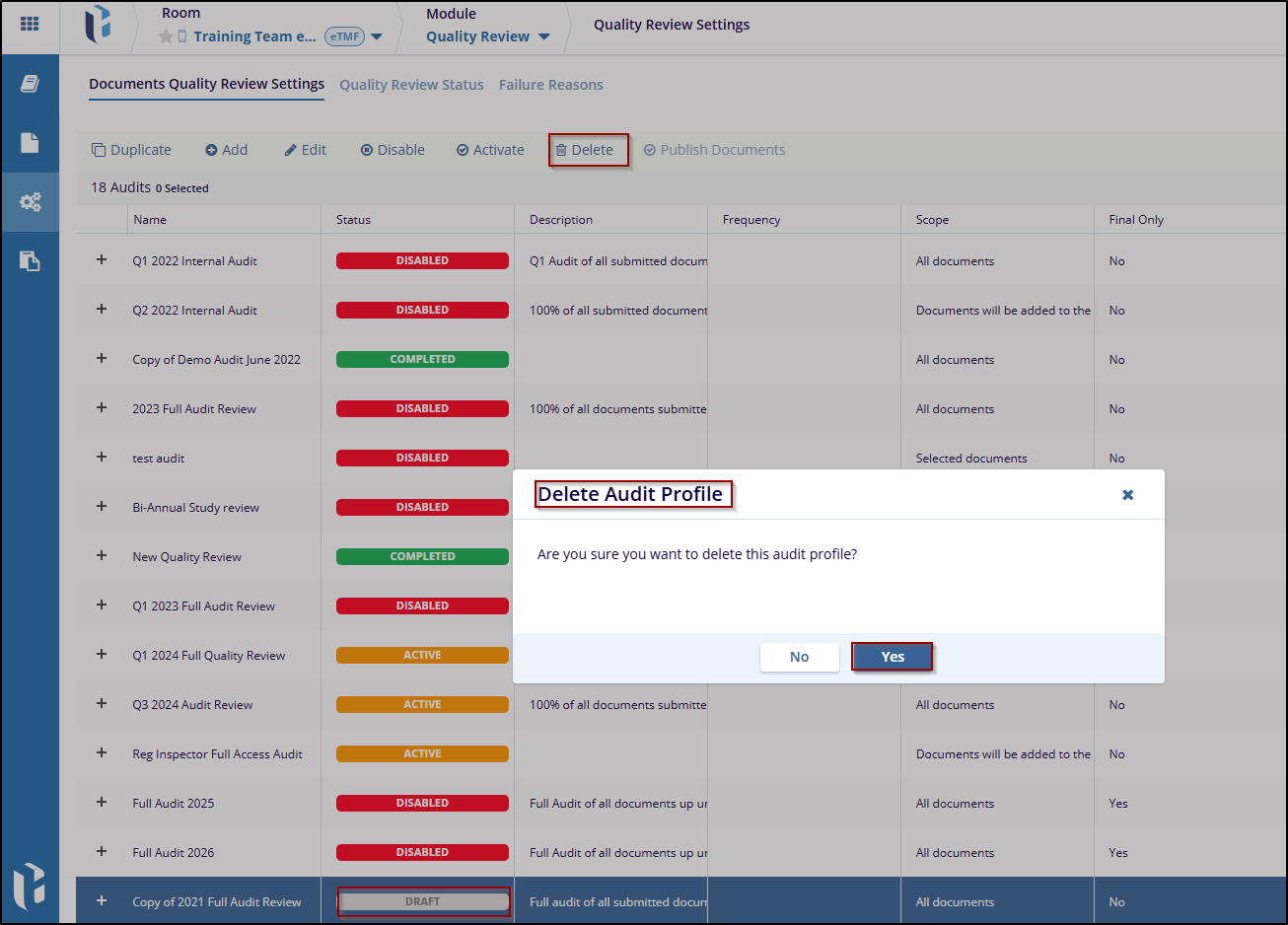Open the Room selection dropdown arrow
Image resolution: width=1288 pixels, height=925 pixels.
click(377, 37)
